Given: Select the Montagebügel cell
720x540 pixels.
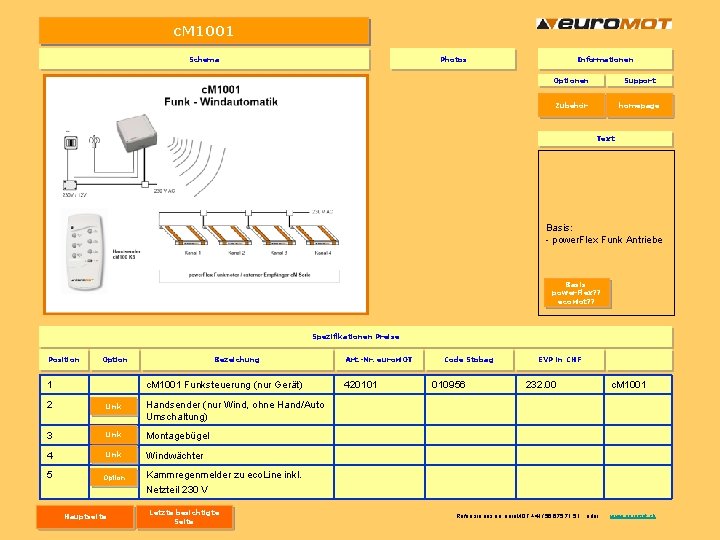Looking at the screenshot, I should click(x=236, y=435).
